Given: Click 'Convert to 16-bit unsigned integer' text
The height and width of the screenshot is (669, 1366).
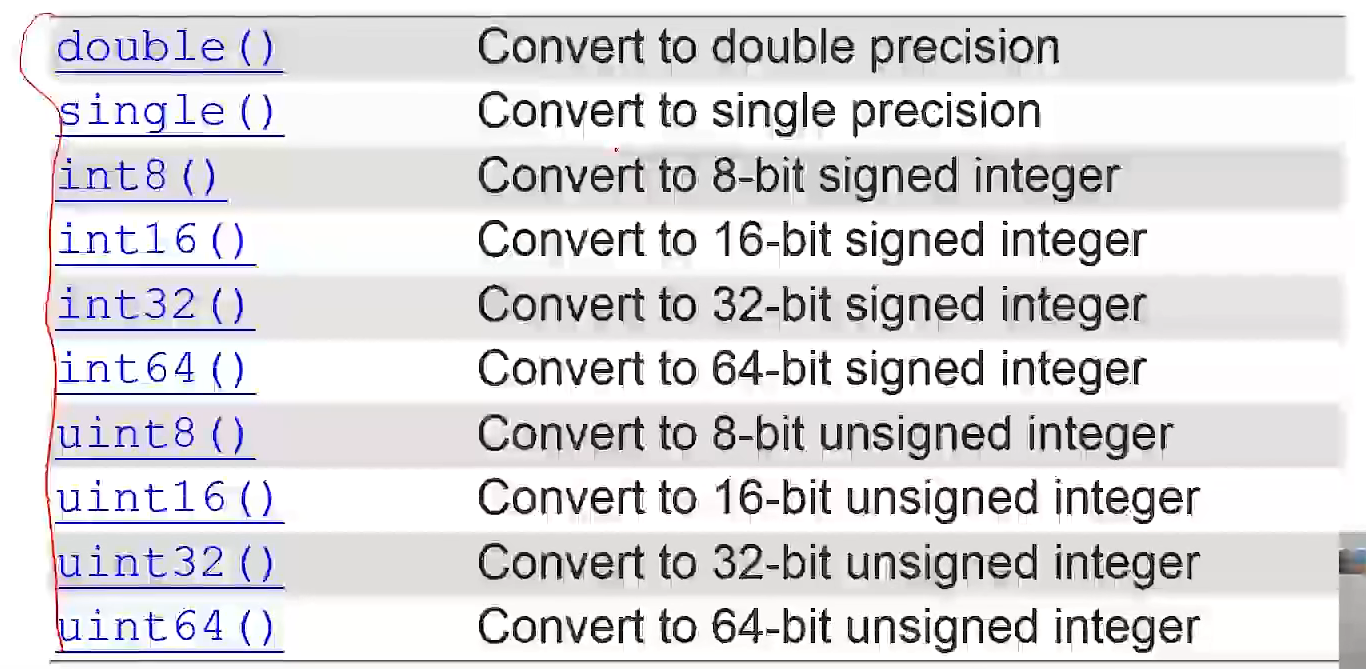Looking at the screenshot, I should pyautogui.click(x=838, y=498).
